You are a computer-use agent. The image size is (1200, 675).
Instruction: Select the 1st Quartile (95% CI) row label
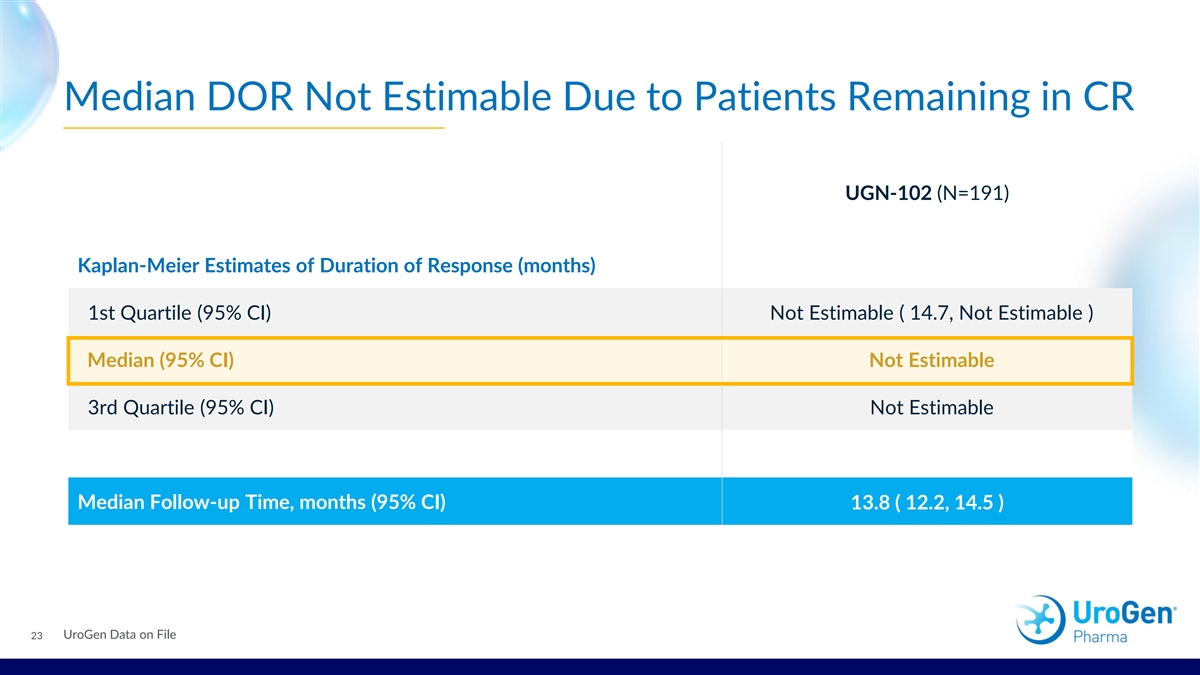pos(181,314)
